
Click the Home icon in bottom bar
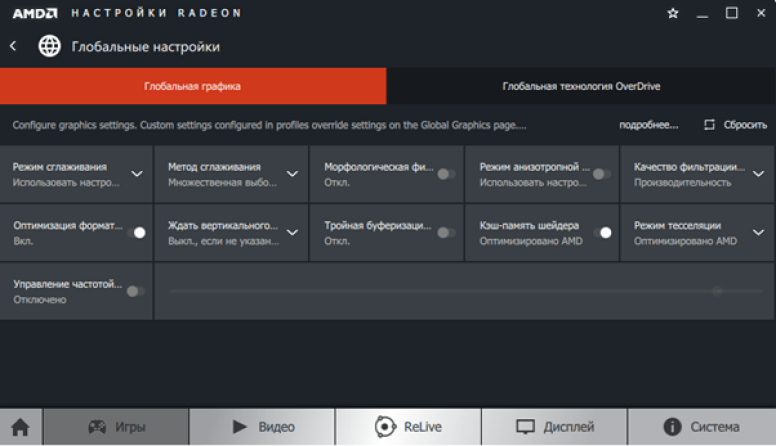[20, 427]
